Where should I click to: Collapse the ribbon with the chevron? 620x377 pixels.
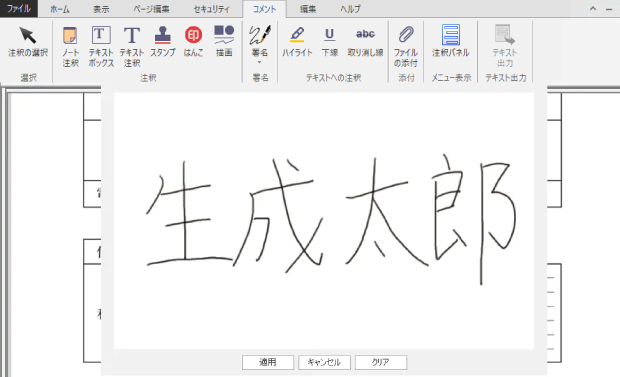[x=593, y=9]
